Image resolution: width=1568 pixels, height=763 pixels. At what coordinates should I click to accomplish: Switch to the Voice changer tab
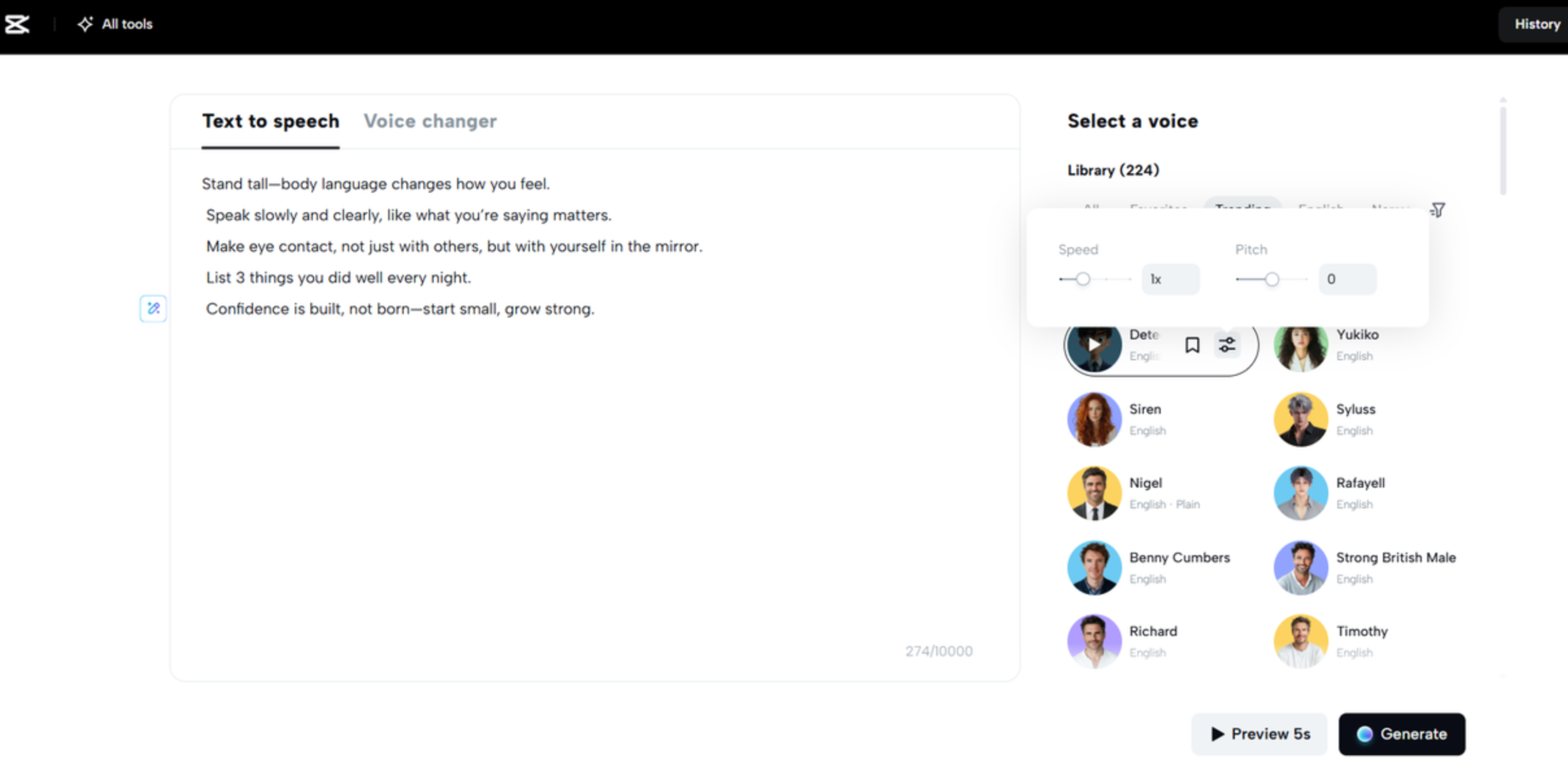coord(431,121)
